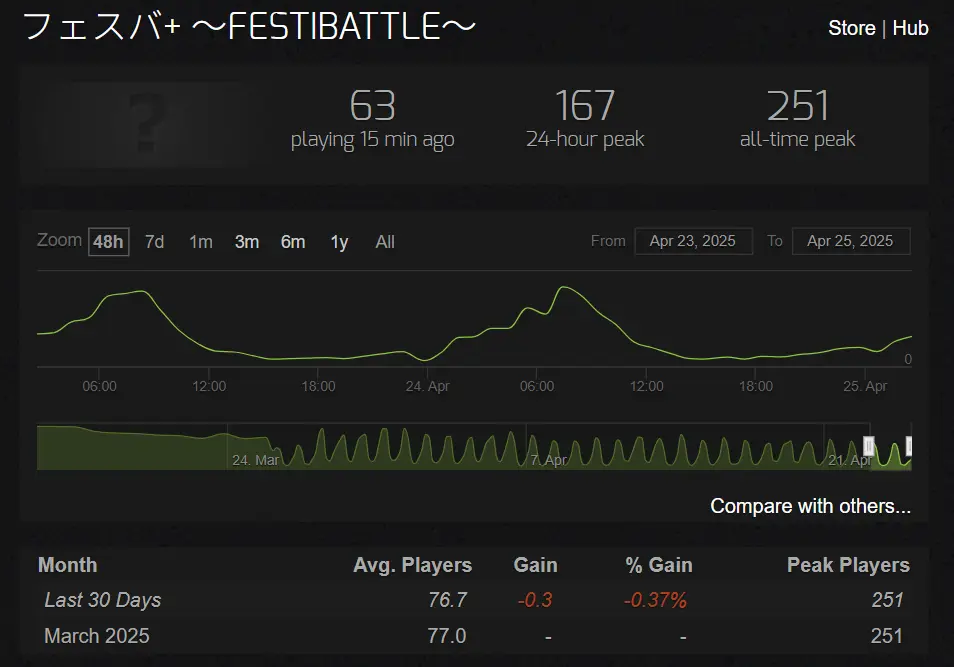The height and width of the screenshot is (667, 954).
Task: Open the Store link
Action: coord(851,28)
